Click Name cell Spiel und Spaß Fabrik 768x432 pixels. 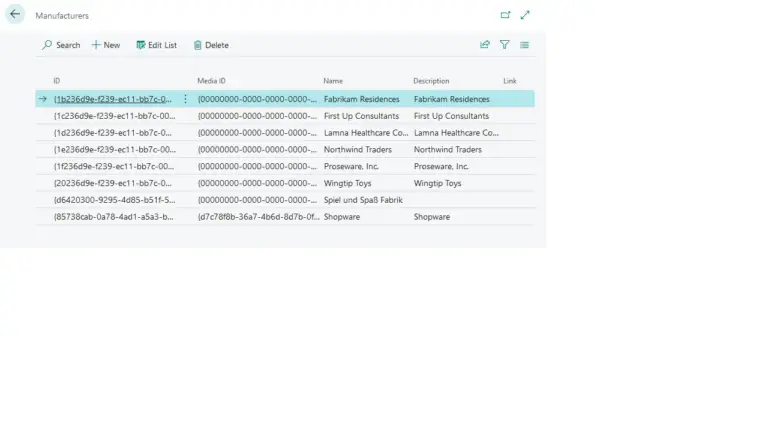(x=363, y=200)
